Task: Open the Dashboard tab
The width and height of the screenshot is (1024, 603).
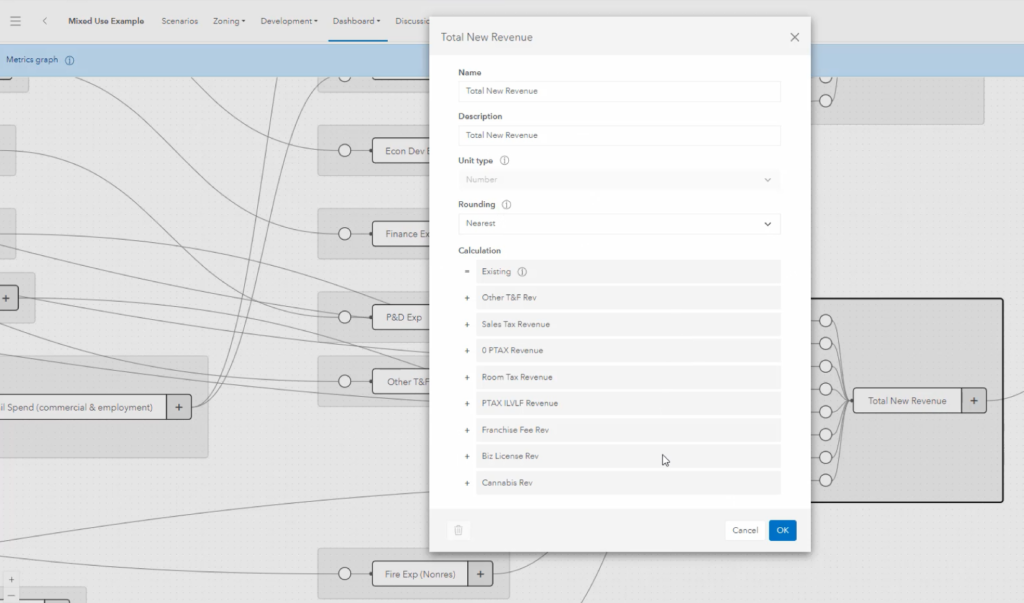Action: [x=357, y=21]
